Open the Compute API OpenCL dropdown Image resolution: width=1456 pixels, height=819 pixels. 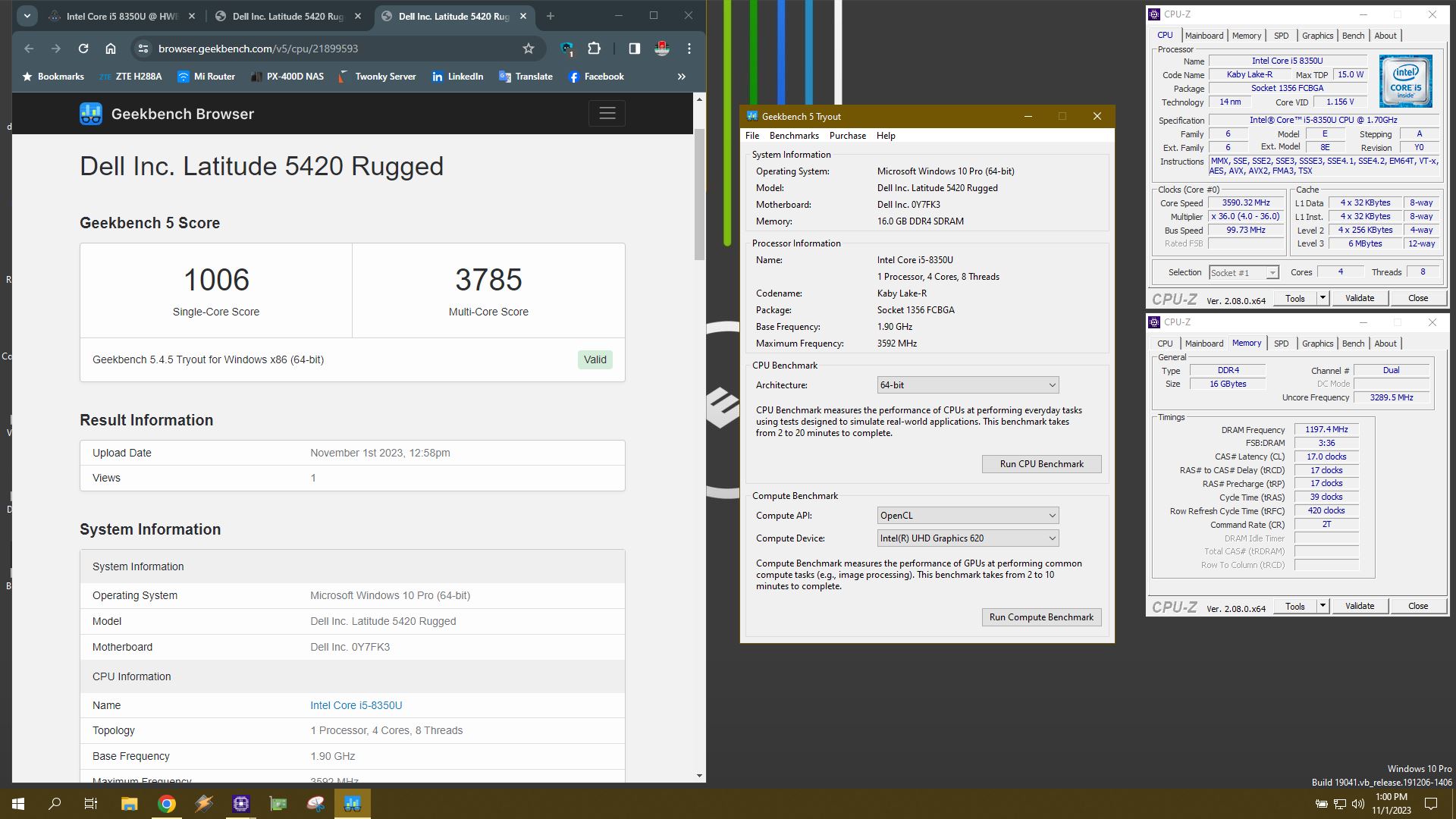pos(968,516)
